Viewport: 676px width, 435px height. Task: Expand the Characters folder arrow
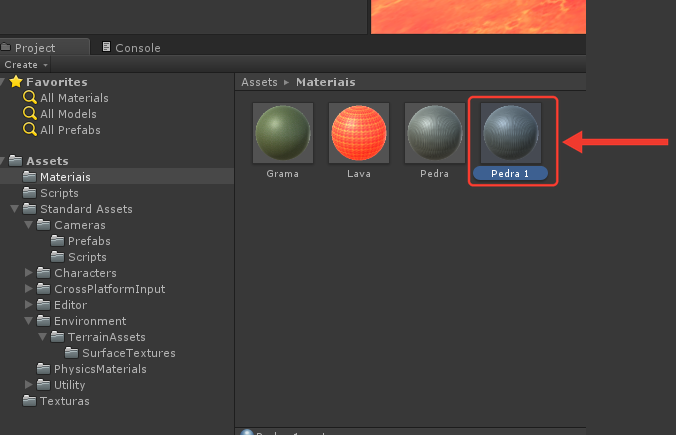[28, 273]
